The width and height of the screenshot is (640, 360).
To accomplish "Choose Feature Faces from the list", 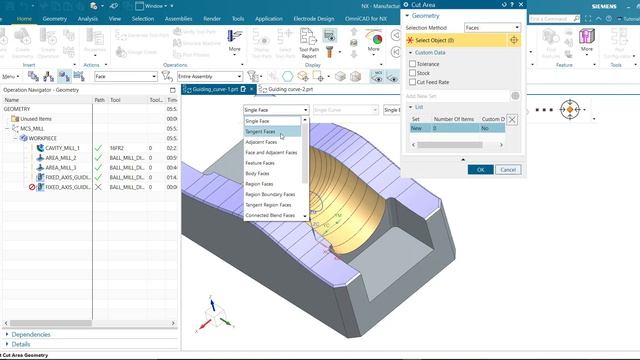I will [272, 163].
